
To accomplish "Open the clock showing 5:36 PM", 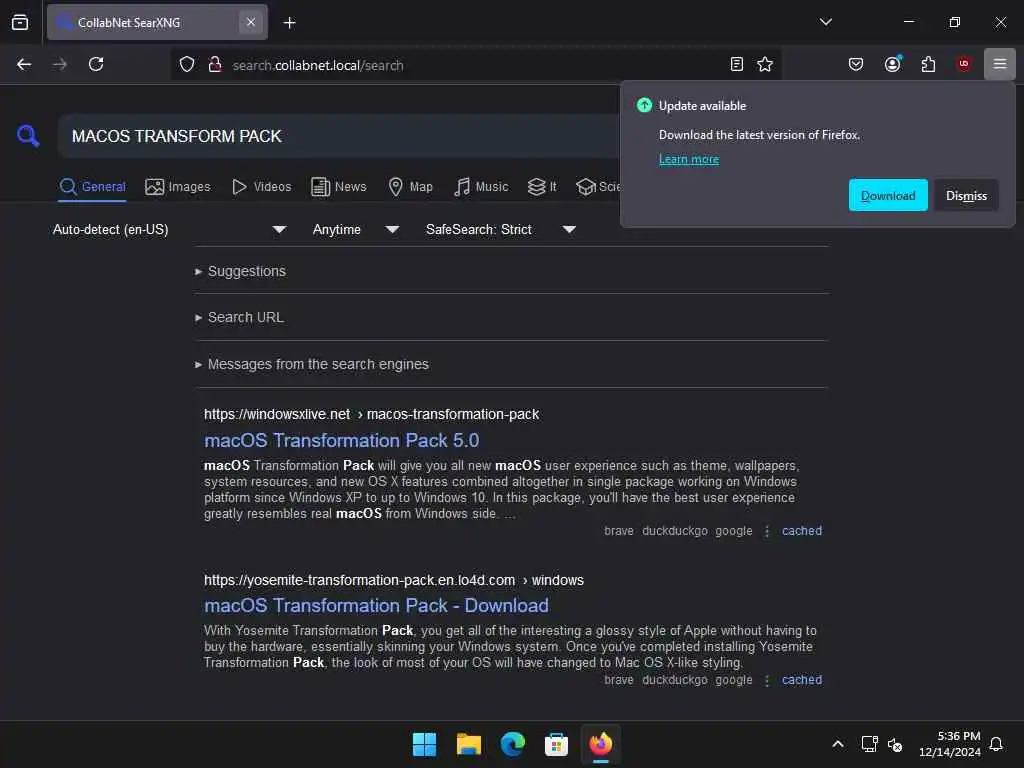I will [x=950, y=744].
